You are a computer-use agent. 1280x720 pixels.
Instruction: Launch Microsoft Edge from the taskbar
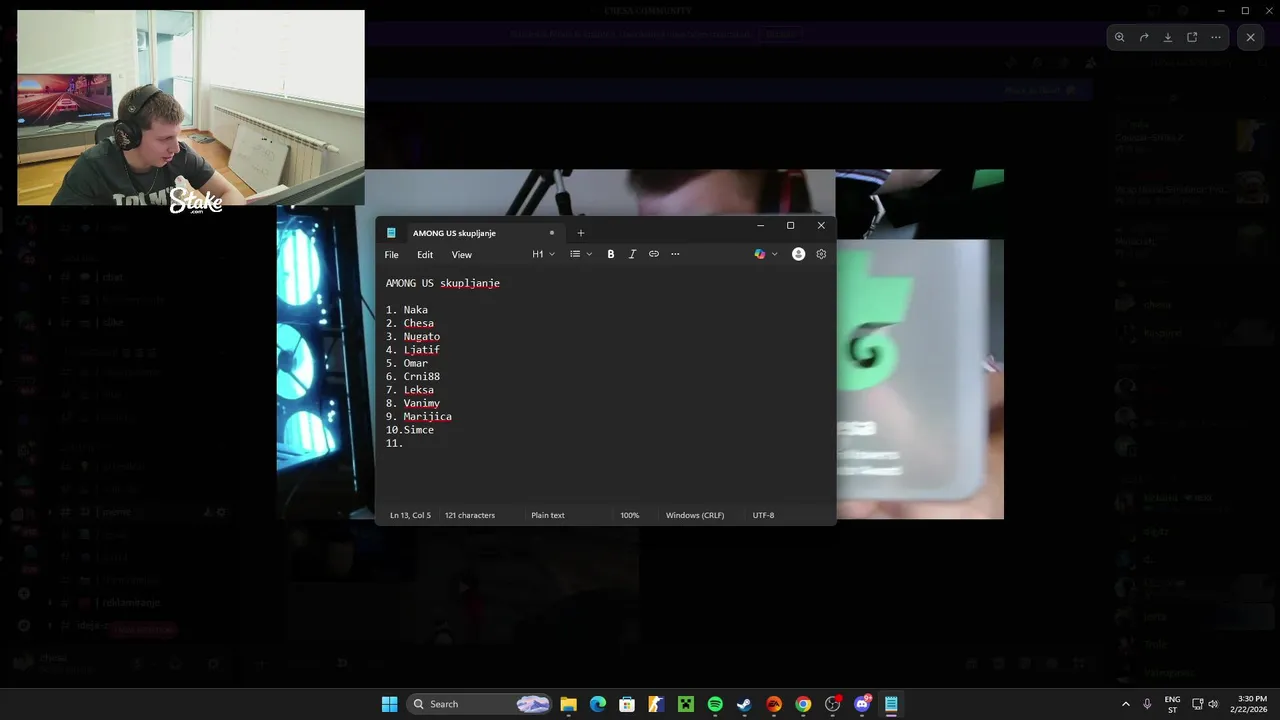coord(598,704)
